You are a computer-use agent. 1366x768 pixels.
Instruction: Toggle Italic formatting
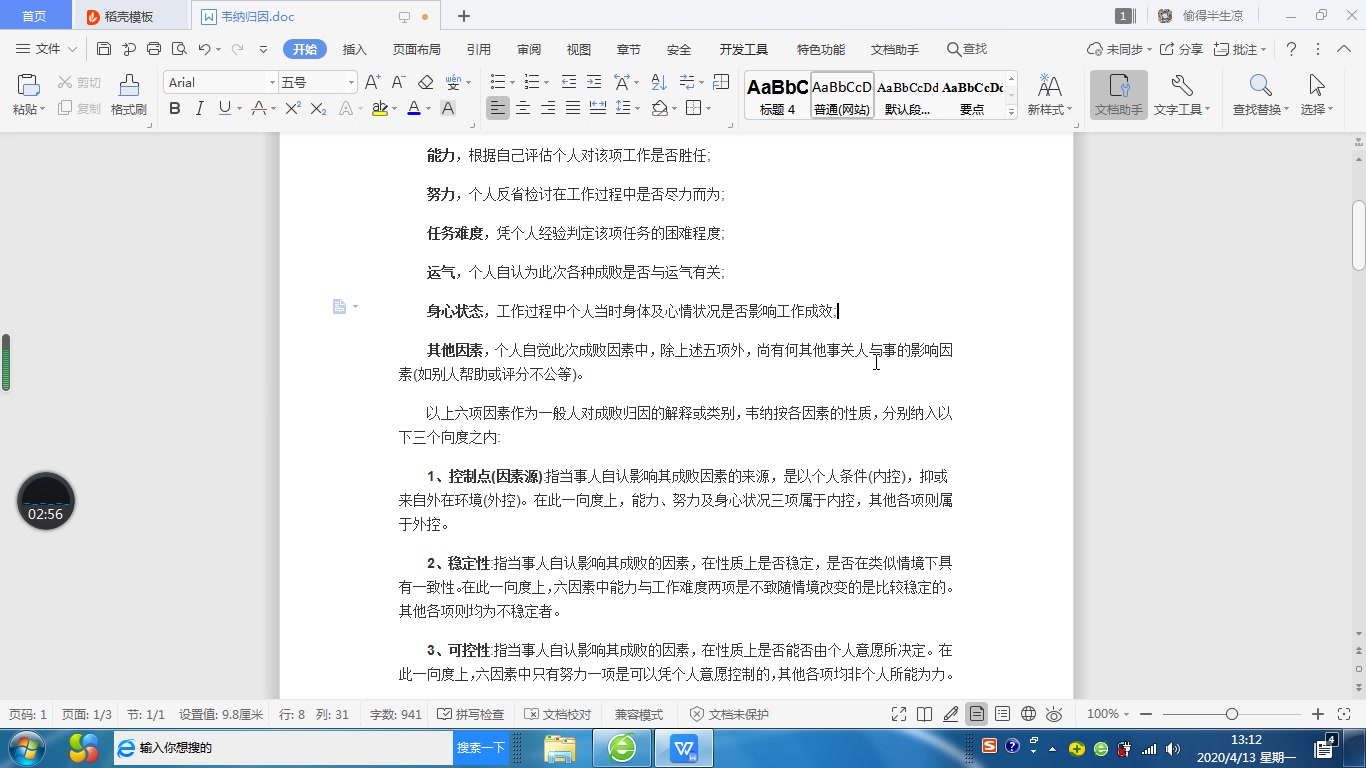click(200, 108)
